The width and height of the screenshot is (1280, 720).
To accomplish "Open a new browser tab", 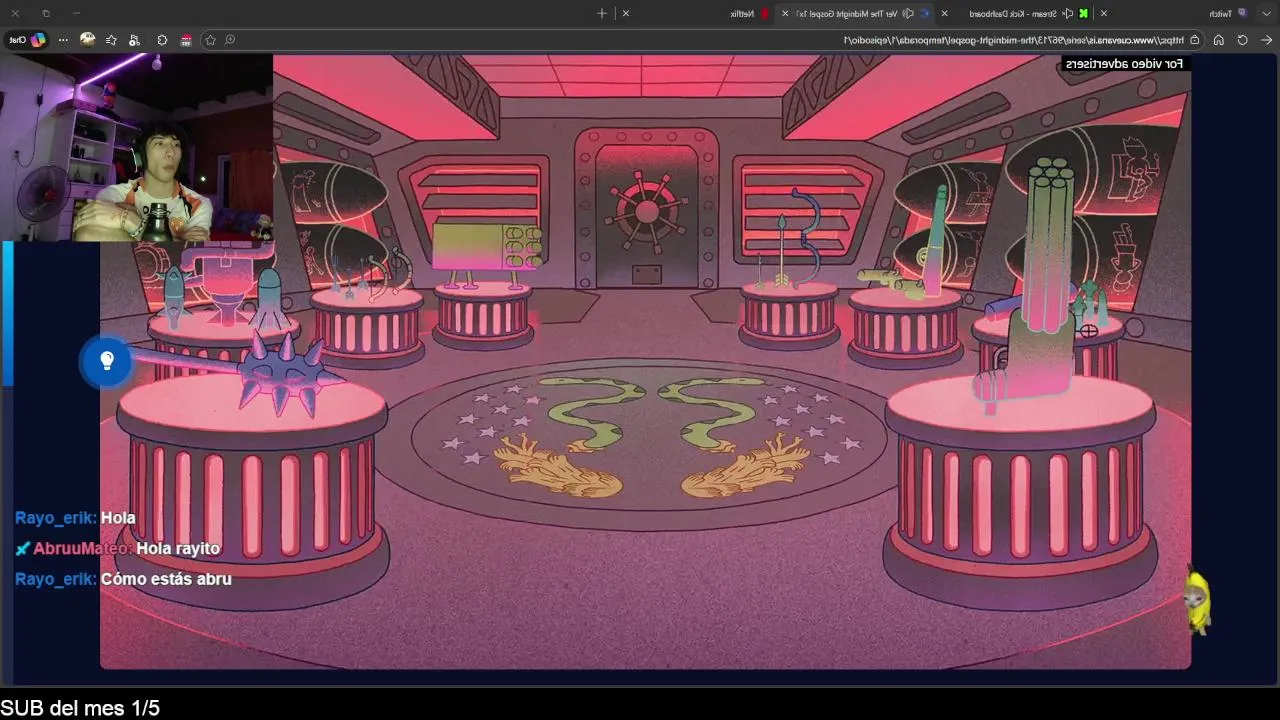I will (x=602, y=13).
